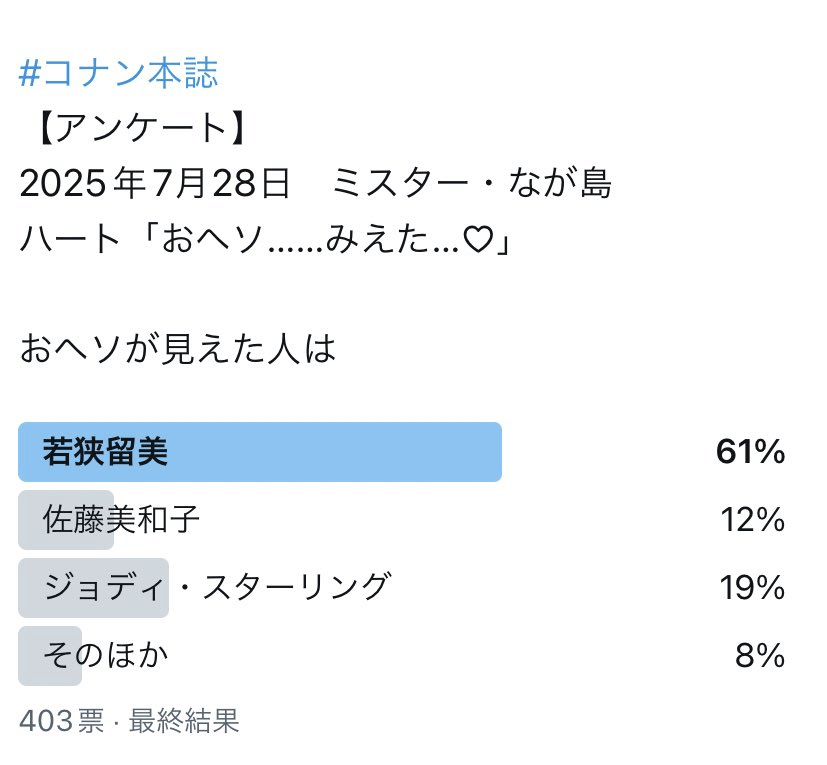Click the 【アンケート】 heading text

[x=141, y=128]
